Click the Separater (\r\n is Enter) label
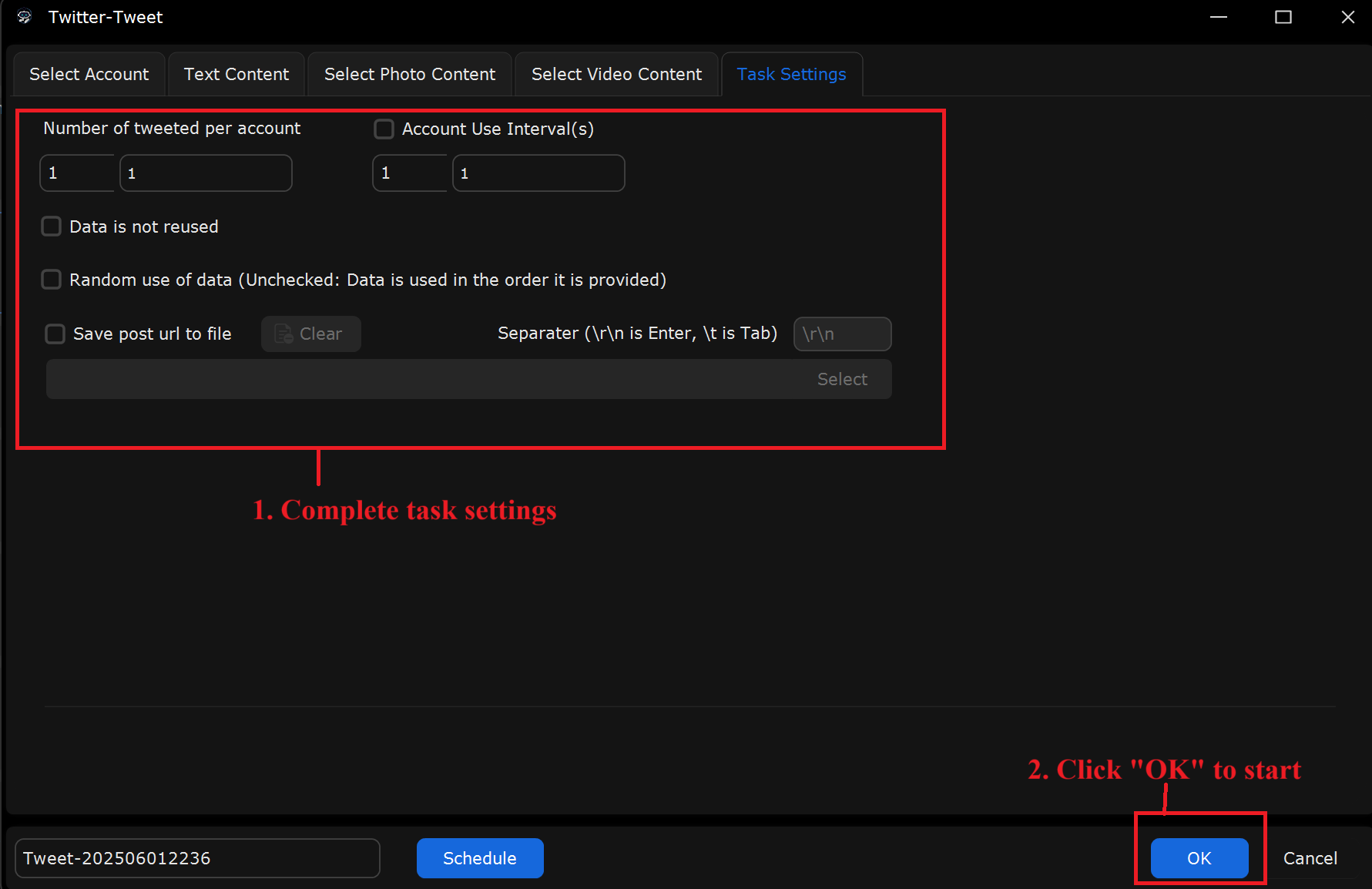The image size is (1372, 889). pos(637,333)
